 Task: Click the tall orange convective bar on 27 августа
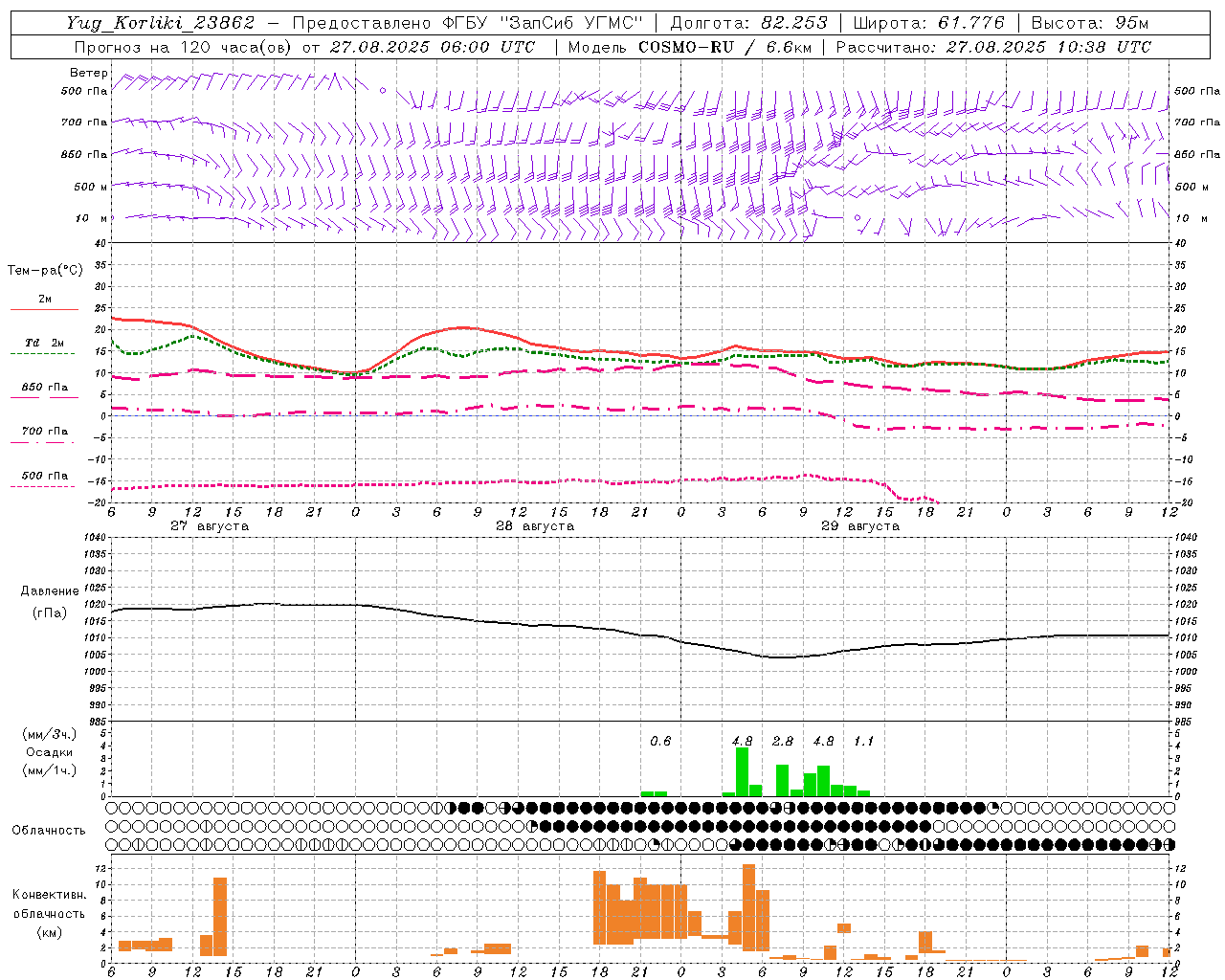coord(220,916)
